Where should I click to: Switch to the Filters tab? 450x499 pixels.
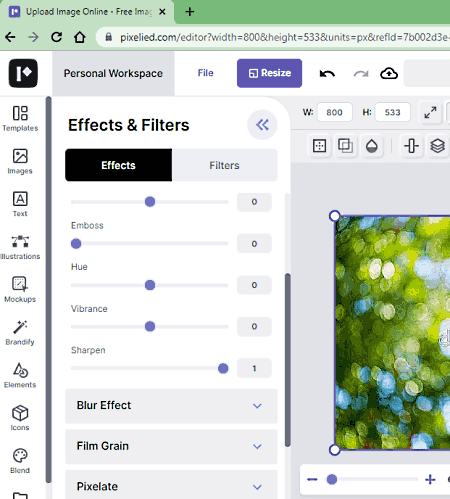pos(224,165)
